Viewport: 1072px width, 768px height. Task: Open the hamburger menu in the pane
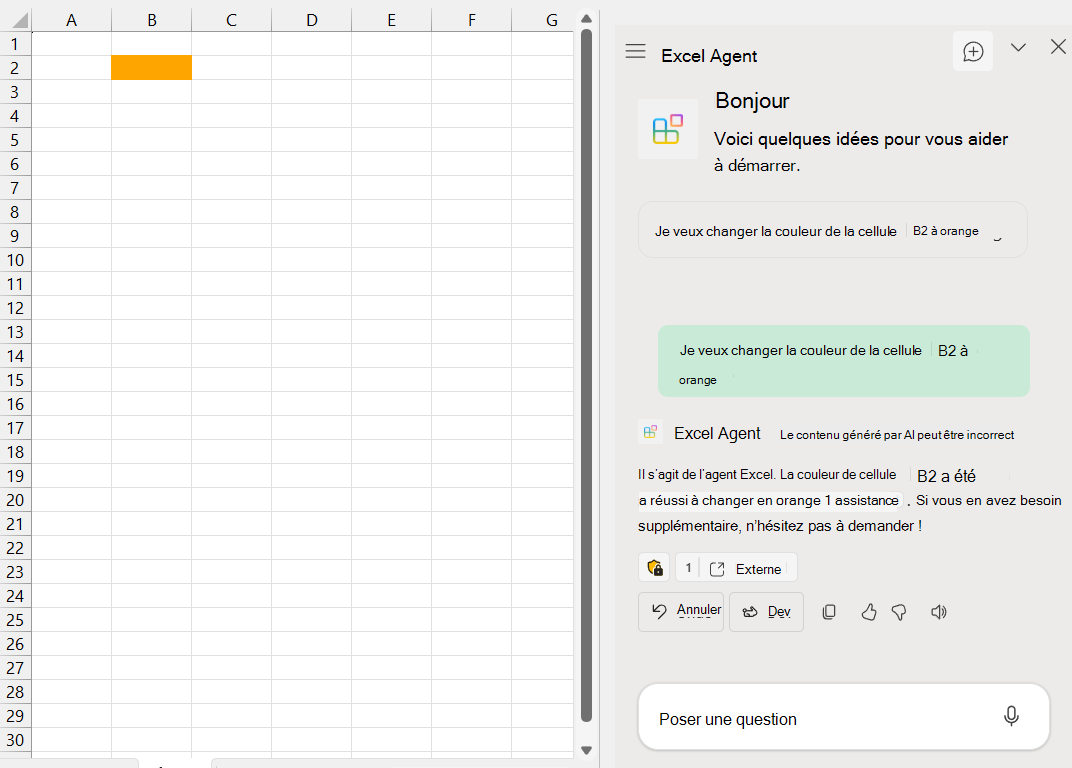(635, 53)
